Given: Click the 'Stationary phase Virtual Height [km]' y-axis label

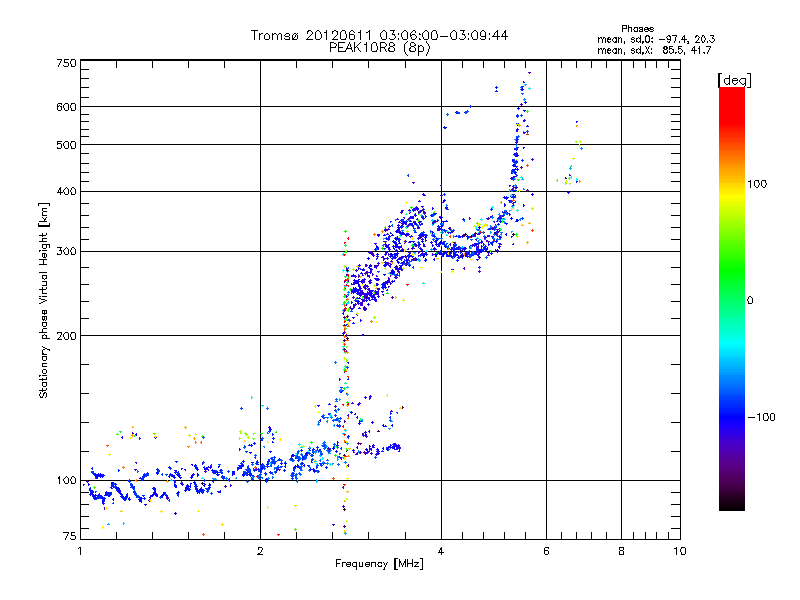Looking at the screenshot, I should (44, 300).
